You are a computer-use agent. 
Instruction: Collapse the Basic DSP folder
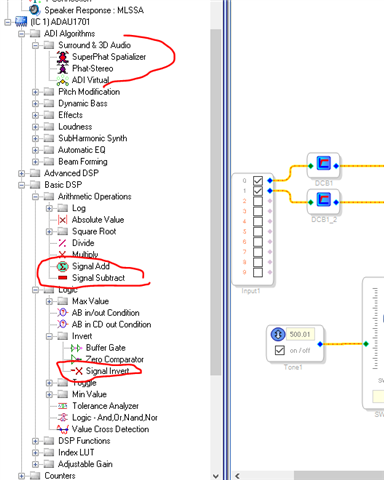(x=22, y=185)
